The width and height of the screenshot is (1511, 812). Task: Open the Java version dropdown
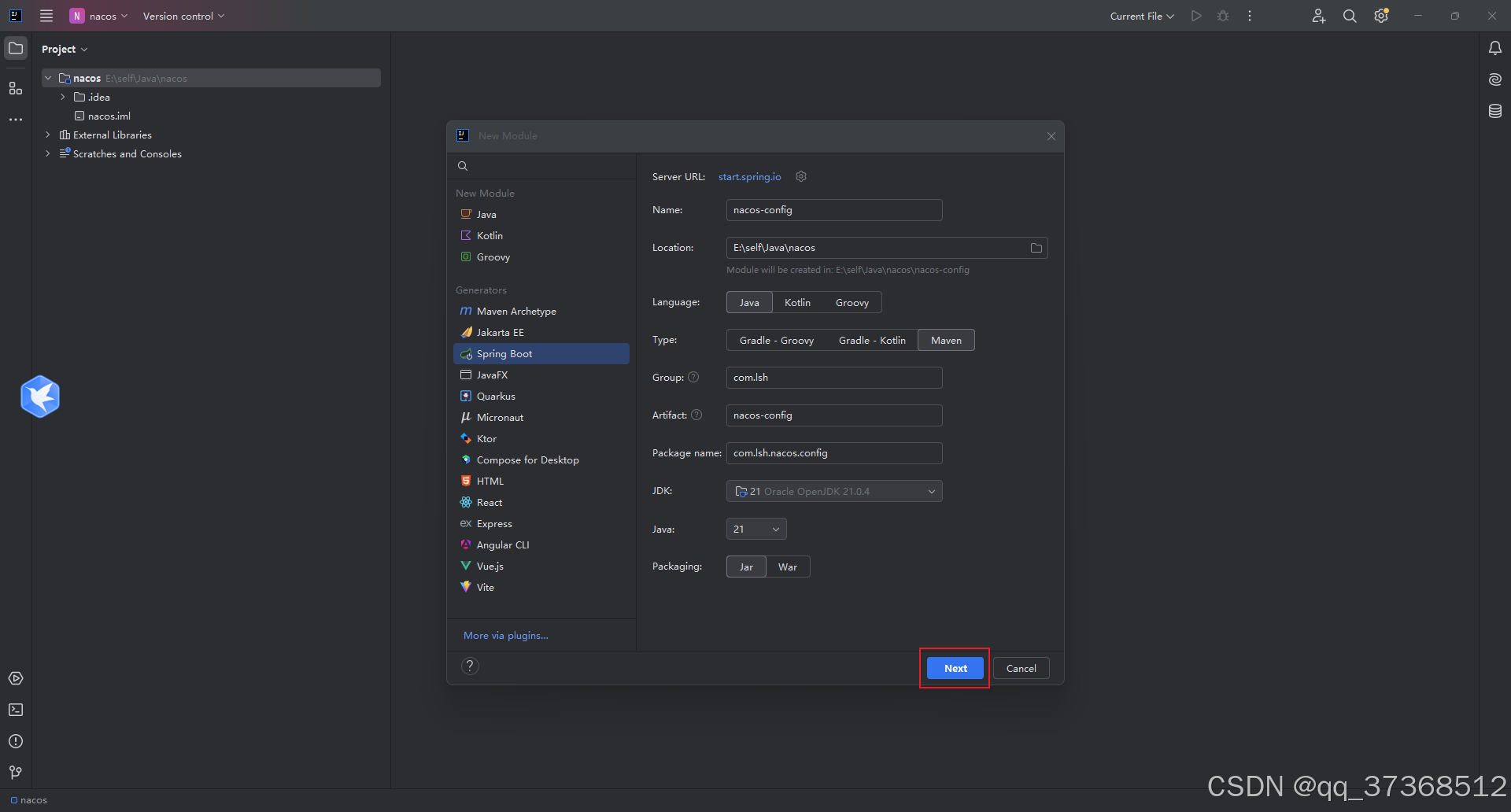coord(756,529)
